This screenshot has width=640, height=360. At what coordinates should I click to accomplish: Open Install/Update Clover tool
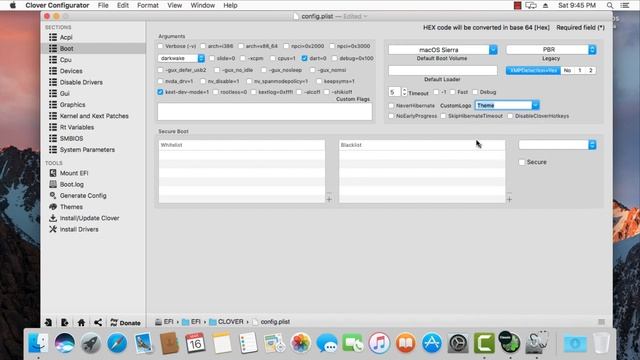pyautogui.click(x=89, y=218)
